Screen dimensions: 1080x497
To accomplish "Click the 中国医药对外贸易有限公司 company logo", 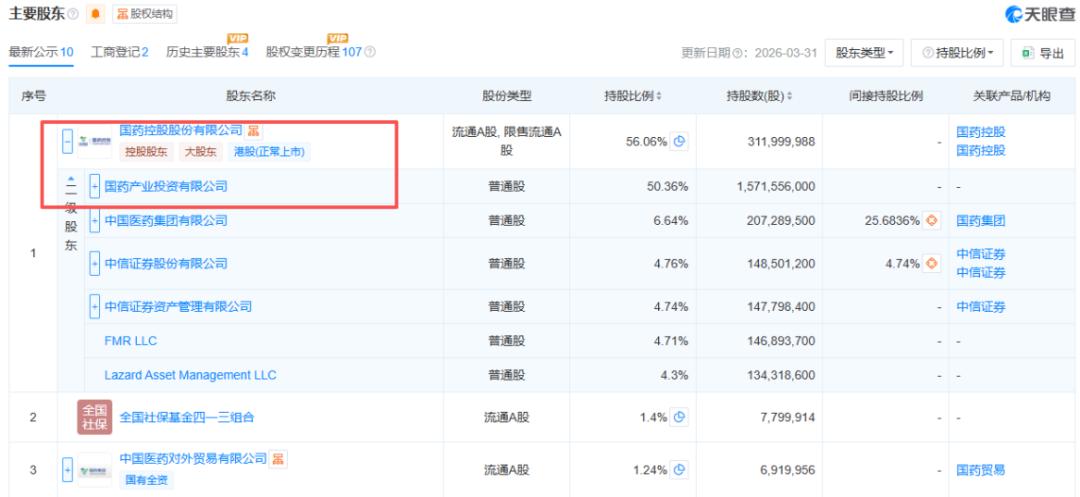I will [x=94, y=470].
